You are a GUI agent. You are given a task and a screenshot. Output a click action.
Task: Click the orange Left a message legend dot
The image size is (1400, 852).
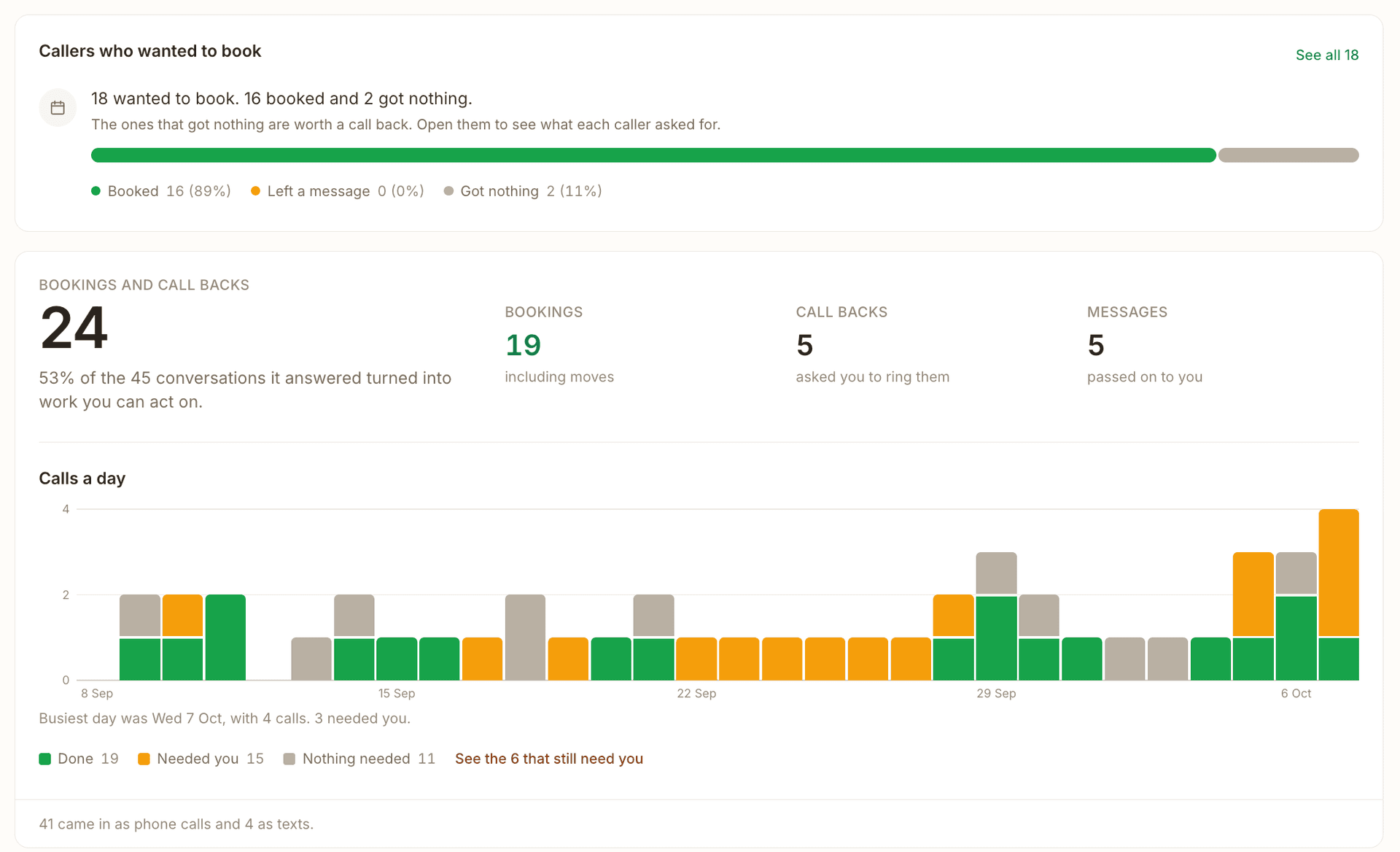(x=255, y=191)
